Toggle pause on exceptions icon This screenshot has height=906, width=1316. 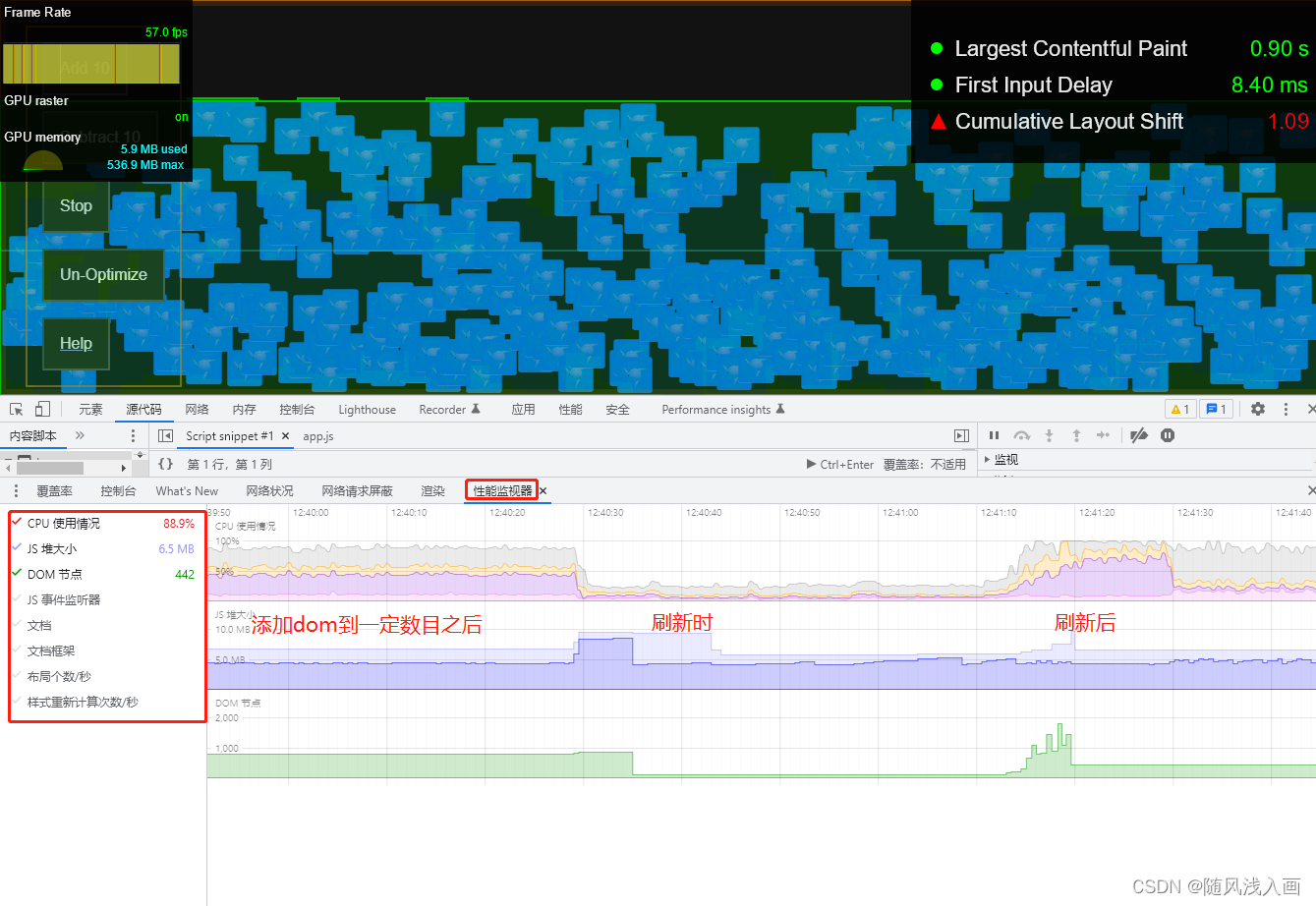pos(1168,435)
